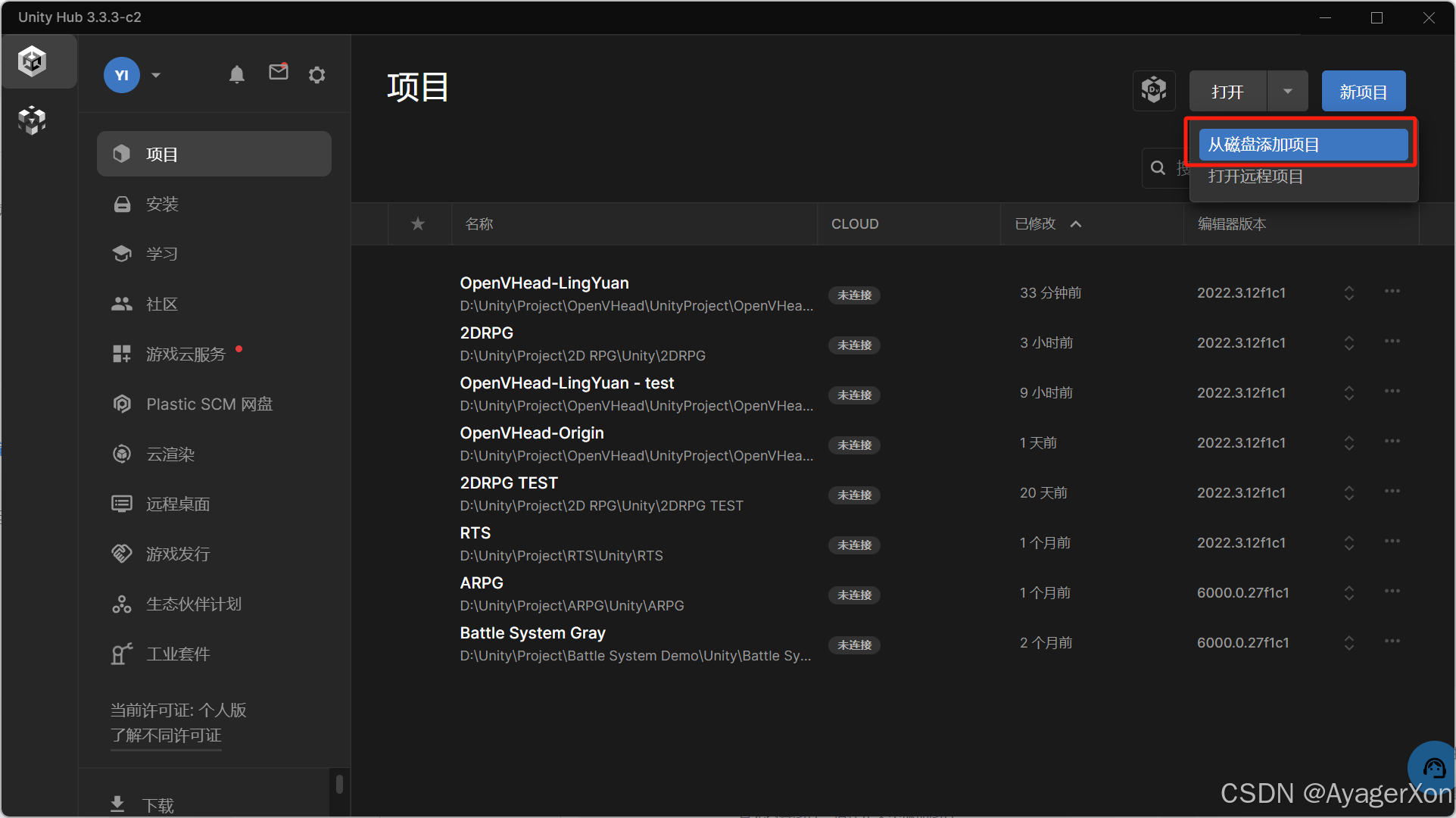Image resolution: width=1456 pixels, height=818 pixels.
Task: Sort by the star favorites column
Action: click(x=418, y=224)
